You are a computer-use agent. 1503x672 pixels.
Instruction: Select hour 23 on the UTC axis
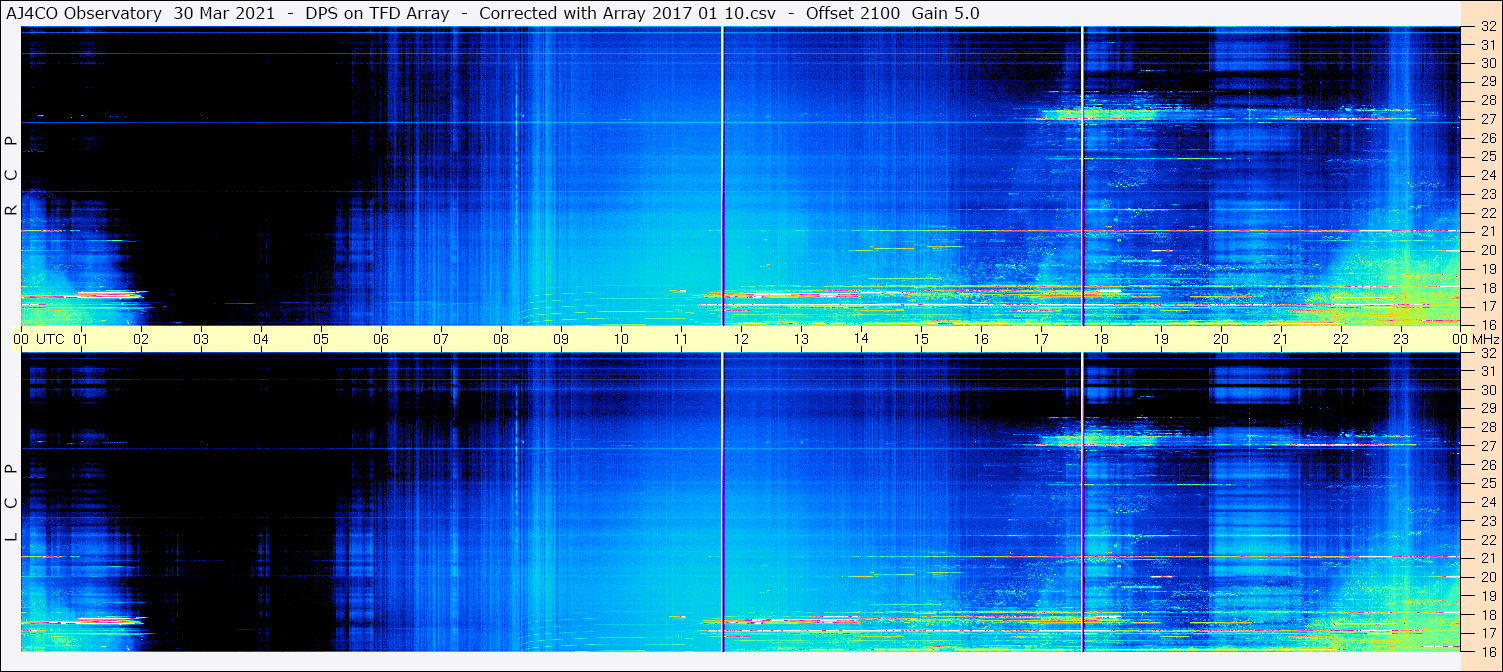pyautogui.click(x=1401, y=339)
